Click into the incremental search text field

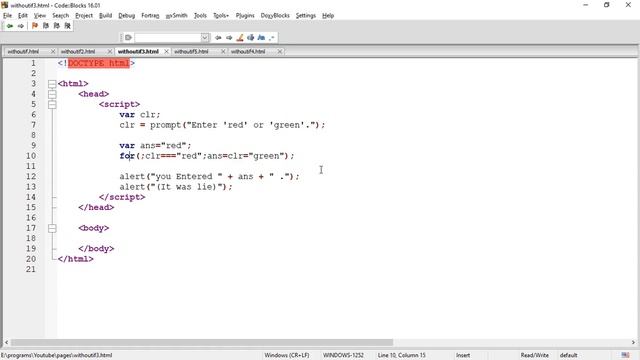pyautogui.click(x=168, y=38)
